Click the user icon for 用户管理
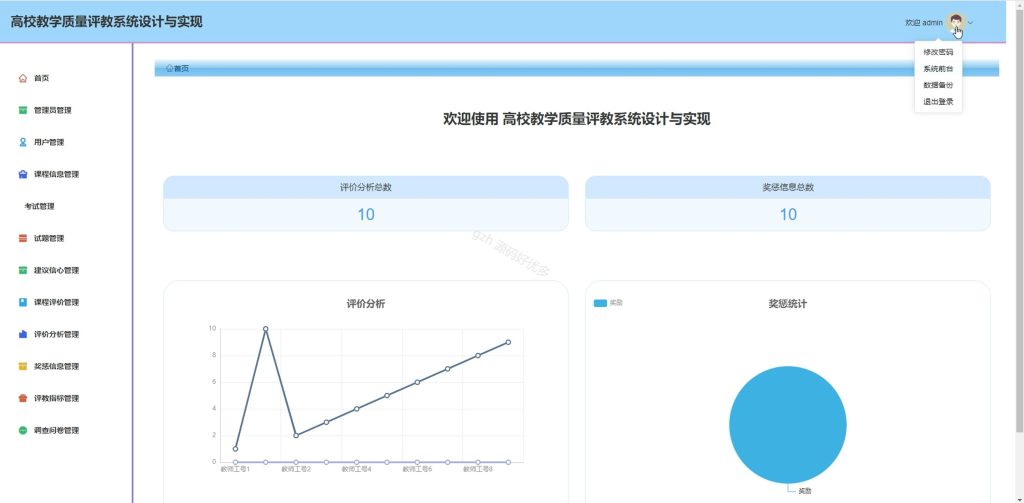1024x503 pixels. (x=23, y=142)
